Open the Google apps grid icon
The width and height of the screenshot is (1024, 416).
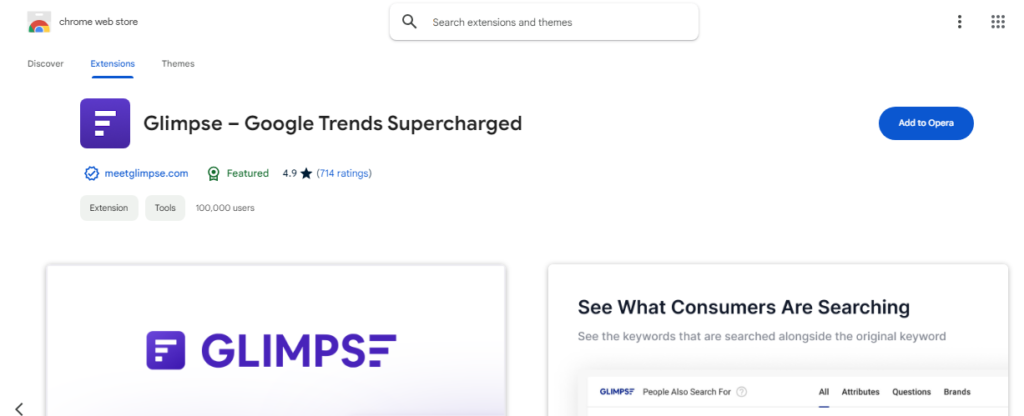[x=997, y=22]
